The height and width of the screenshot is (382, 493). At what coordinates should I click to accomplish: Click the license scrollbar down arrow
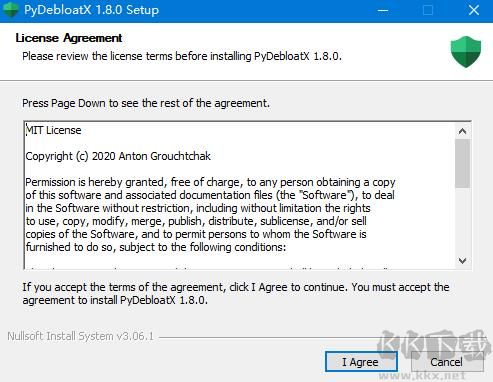point(462,260)
